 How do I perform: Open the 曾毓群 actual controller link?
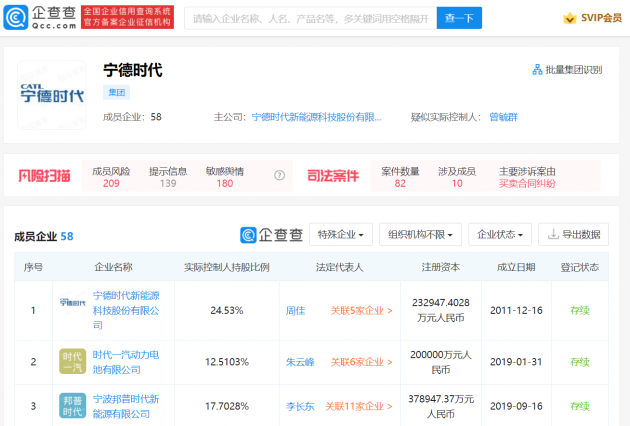503,117
